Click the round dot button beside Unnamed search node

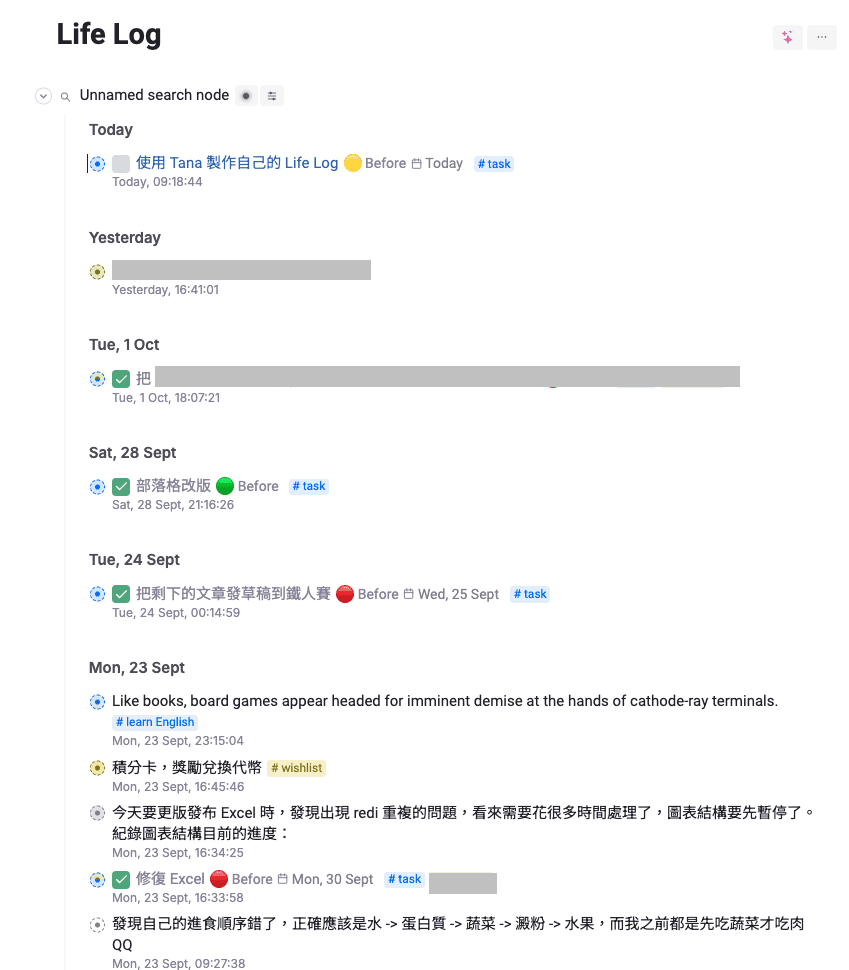(246, 96)
